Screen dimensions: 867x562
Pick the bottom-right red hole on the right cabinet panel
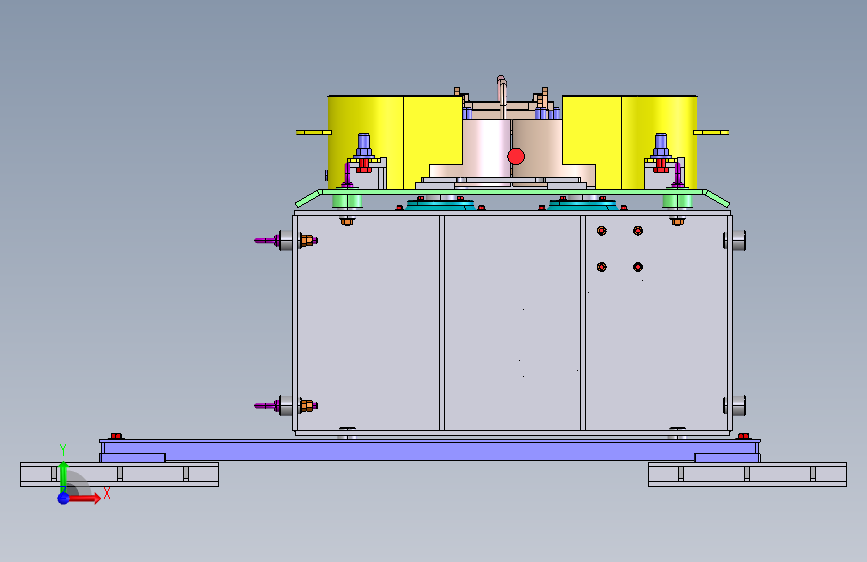tap(638, 267)
